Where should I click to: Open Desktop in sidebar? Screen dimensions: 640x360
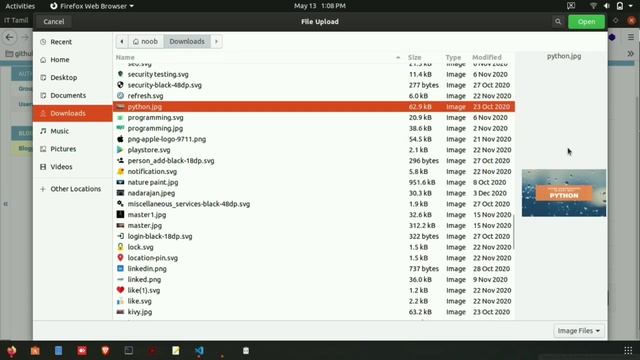(x=73, y=77)
